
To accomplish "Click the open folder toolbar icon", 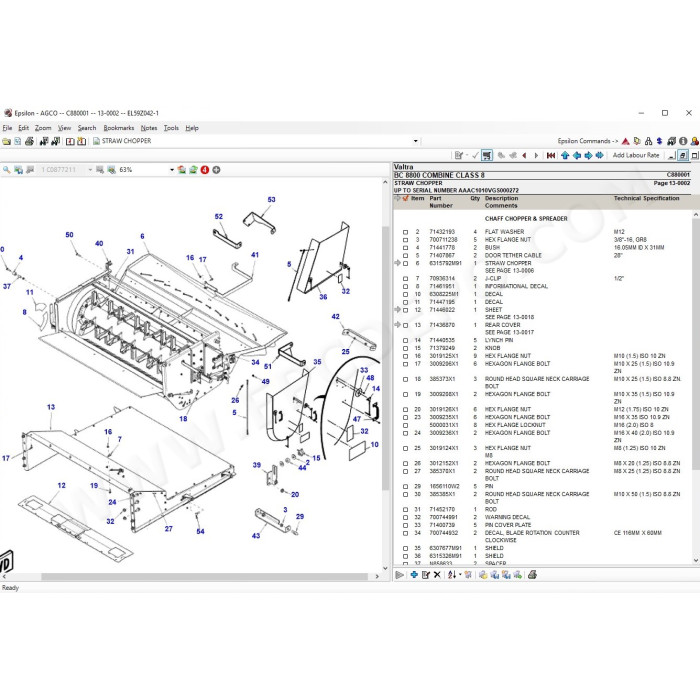I will [6, 142].
